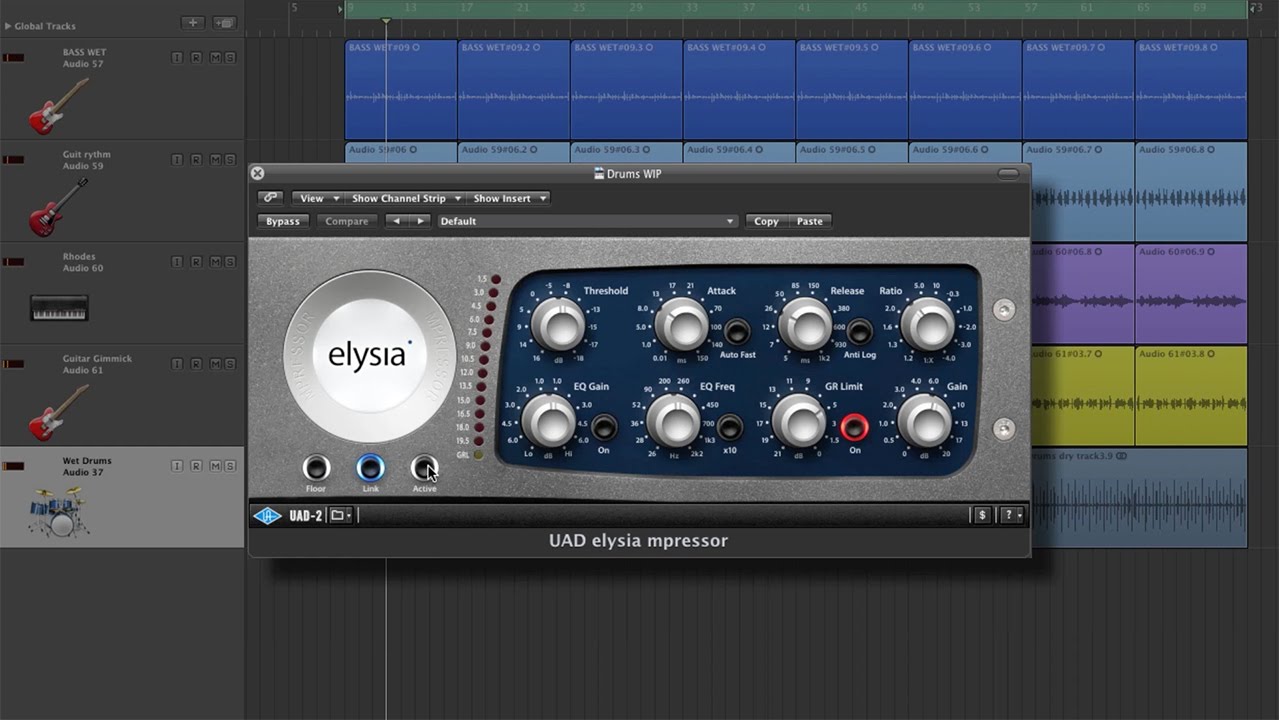Open the View menu in plugin window
The height and width of the screenshot is (720, 1280).
coord(318,198)
